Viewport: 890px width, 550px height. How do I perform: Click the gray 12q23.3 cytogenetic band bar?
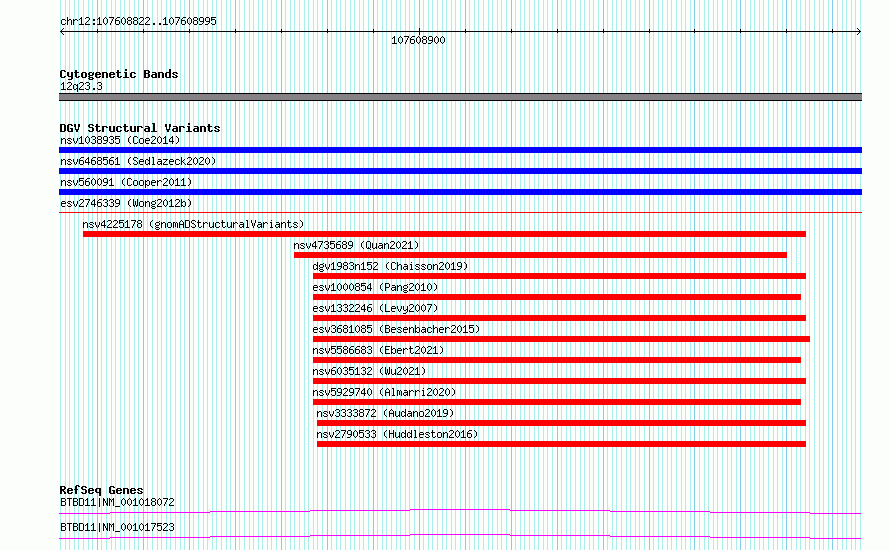pyautogui.click(x=460, y=97)
